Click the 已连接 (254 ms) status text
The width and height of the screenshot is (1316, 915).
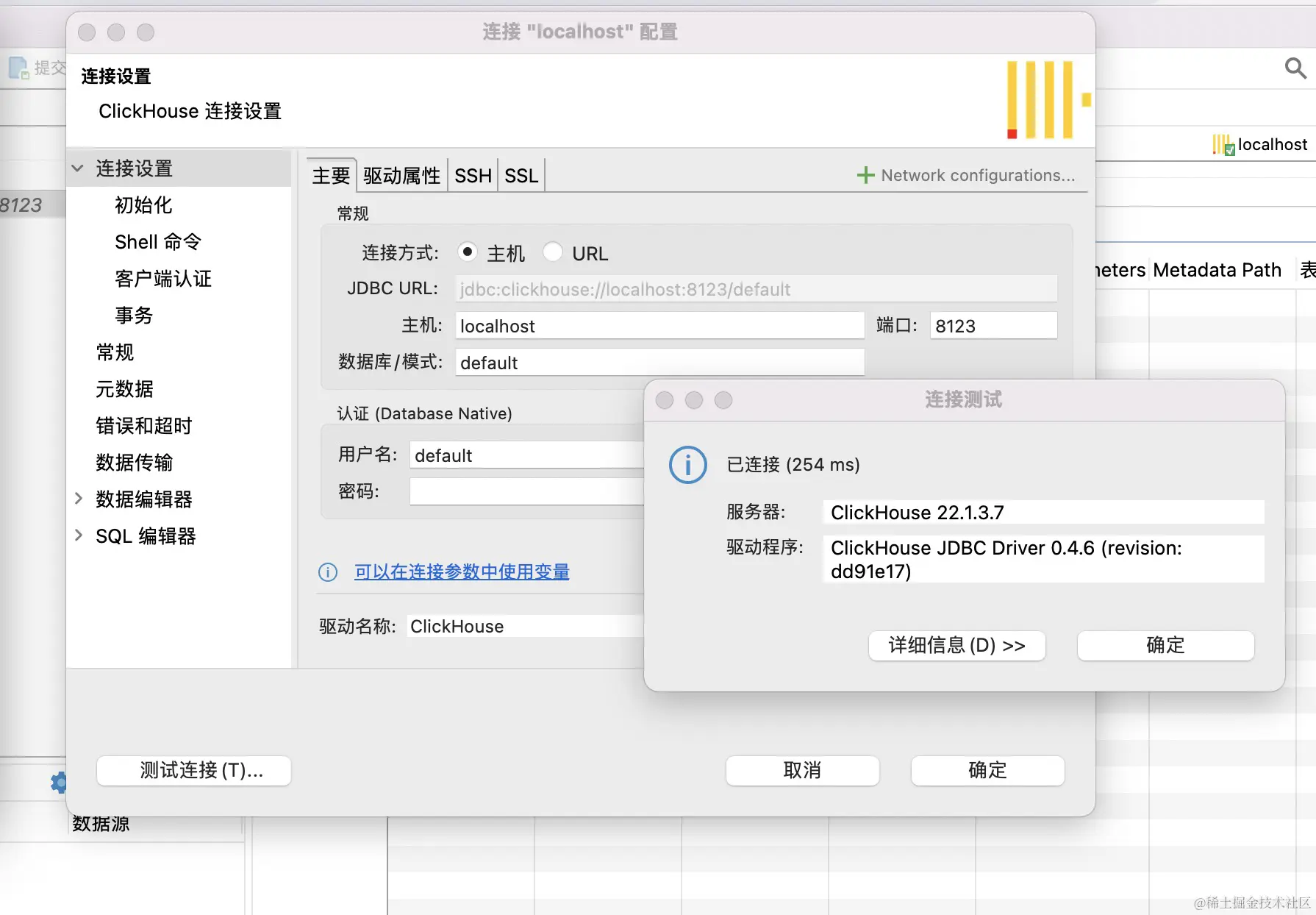click(x=793, y=465)
